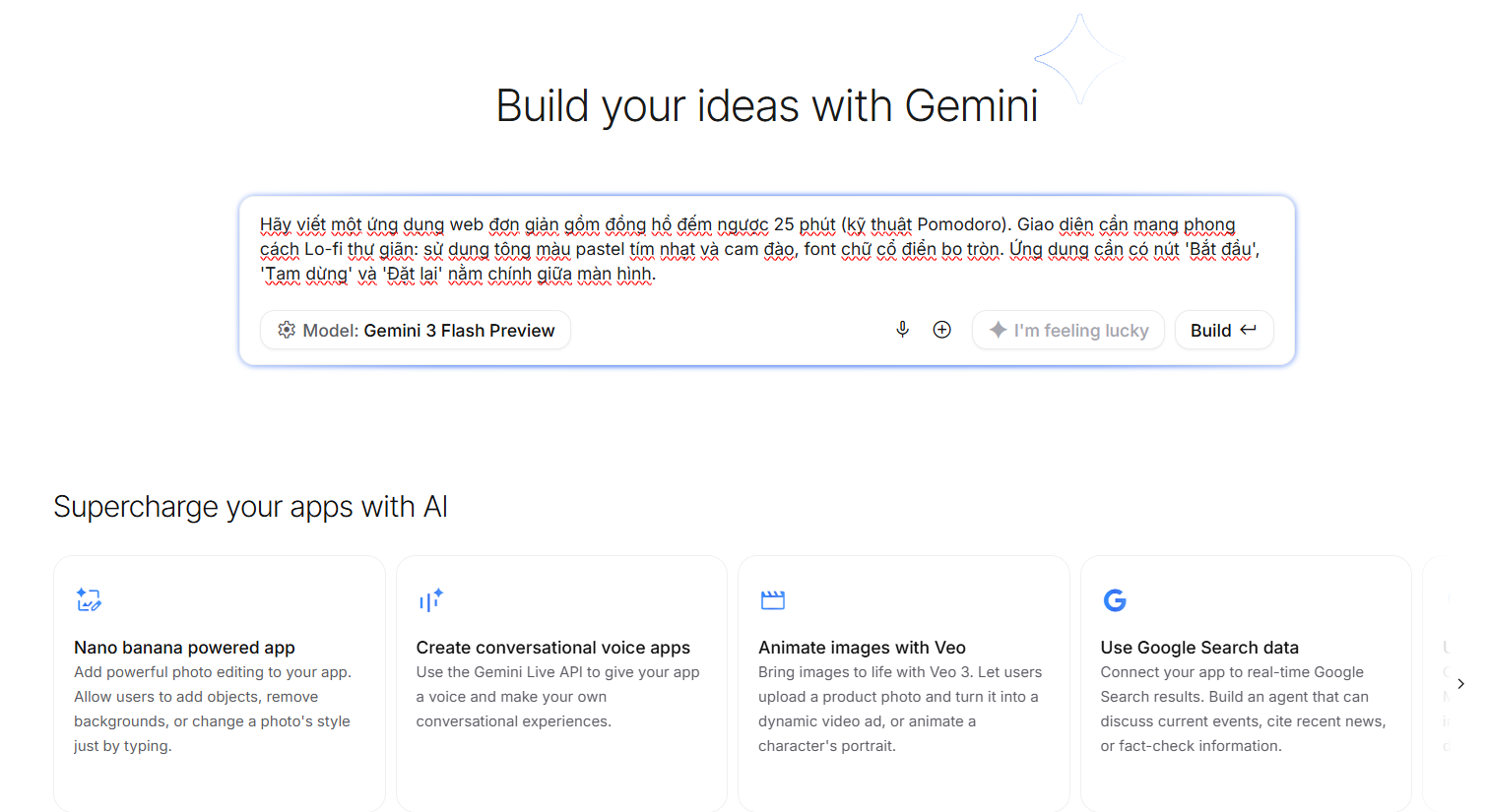This screenshot has height=812, width=1486.
Task: Click the voice apps sparkle waveform icon
Action: pos(430,599)
